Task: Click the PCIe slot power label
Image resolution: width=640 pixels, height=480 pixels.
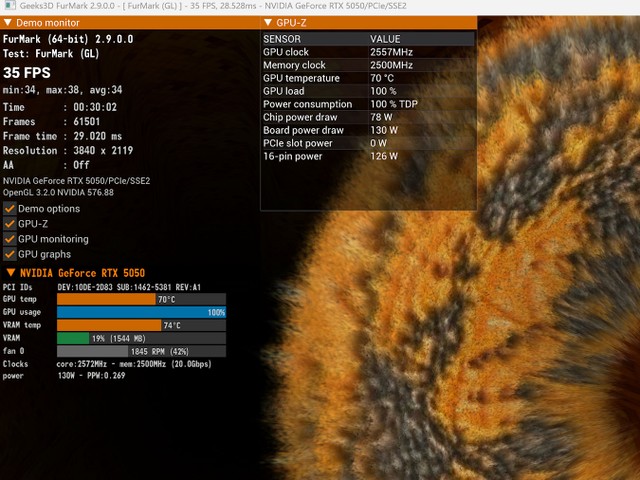Action: (x=298, y=143)
